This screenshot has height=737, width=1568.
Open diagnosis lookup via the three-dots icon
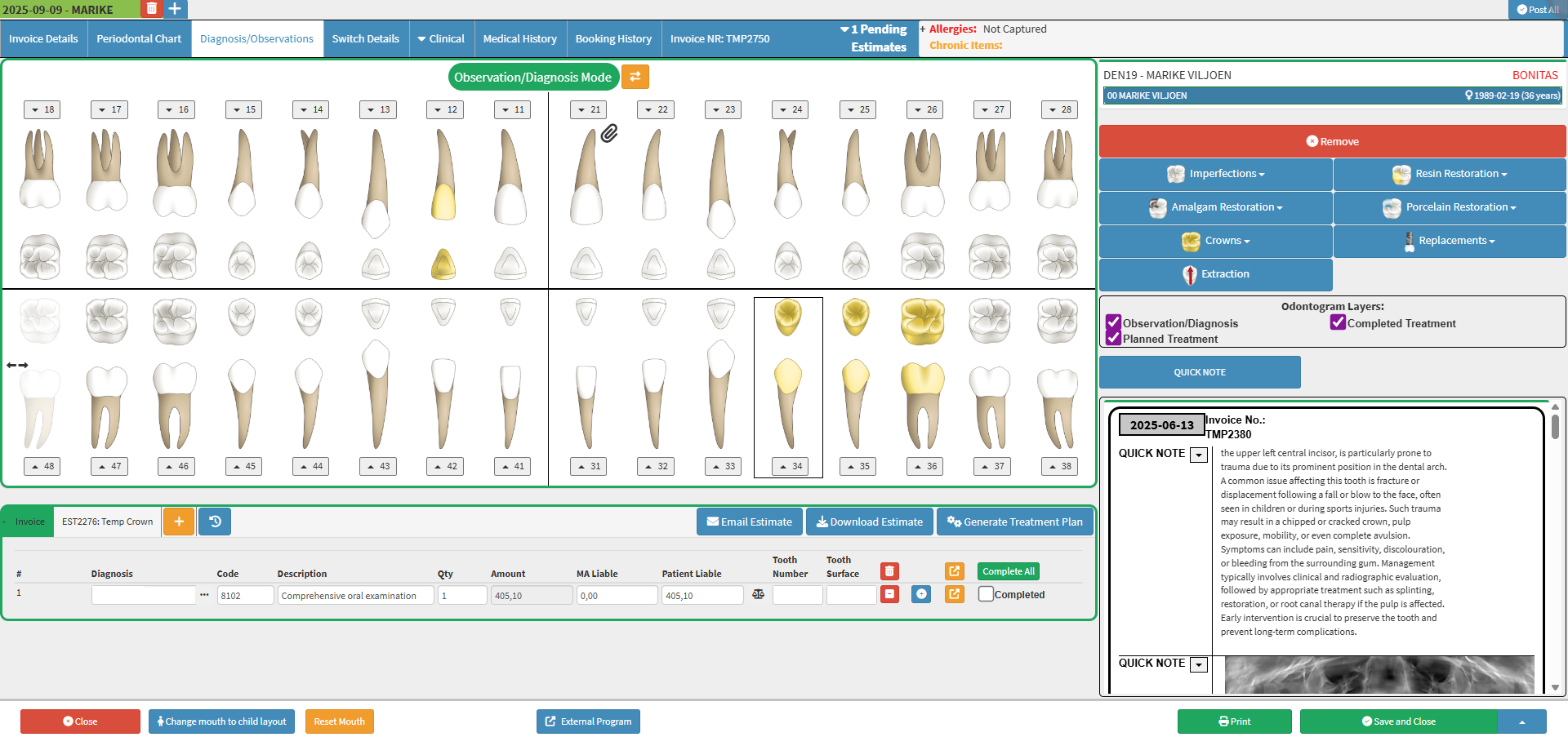tap(203, 595)
